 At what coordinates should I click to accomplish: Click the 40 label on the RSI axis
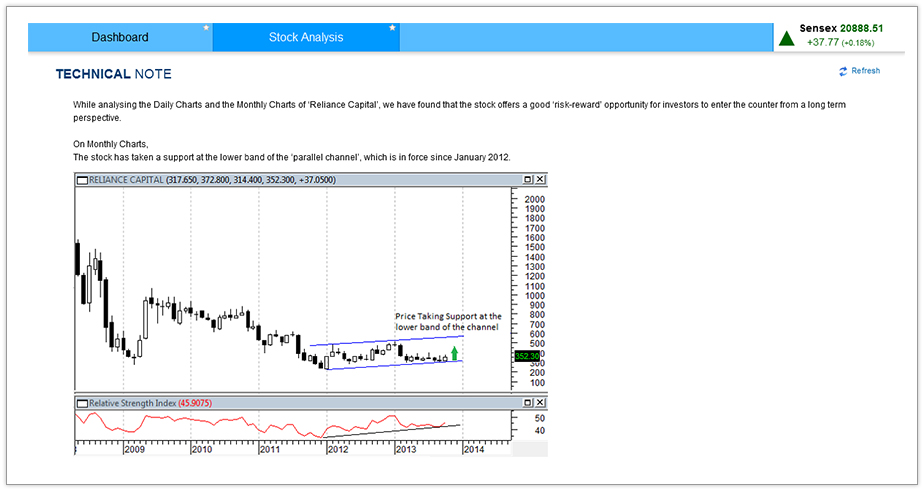540,431
